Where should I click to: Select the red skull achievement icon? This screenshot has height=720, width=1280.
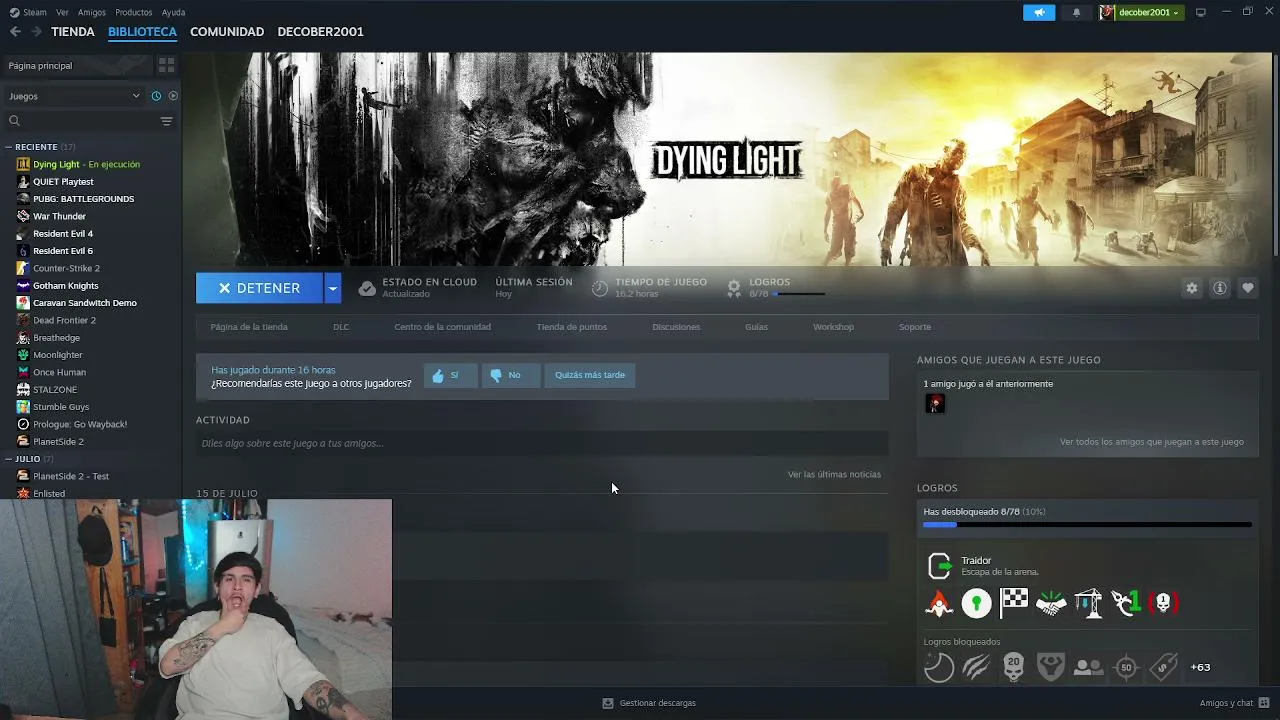[x=1163, y=603]
